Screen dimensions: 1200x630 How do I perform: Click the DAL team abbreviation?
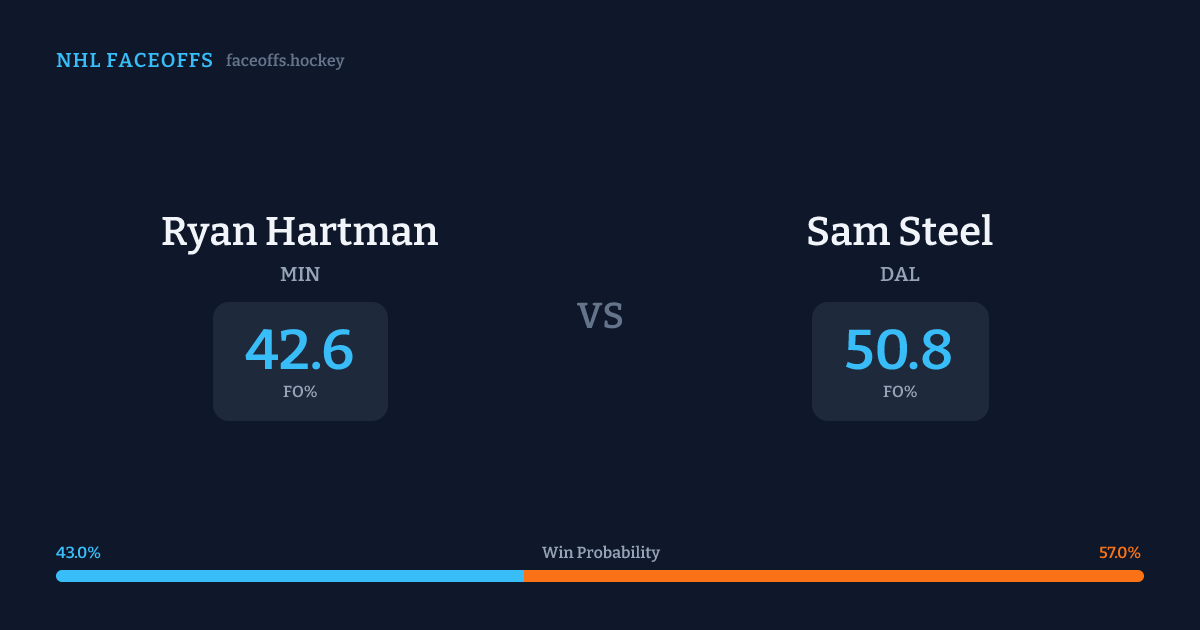[900, 275]
